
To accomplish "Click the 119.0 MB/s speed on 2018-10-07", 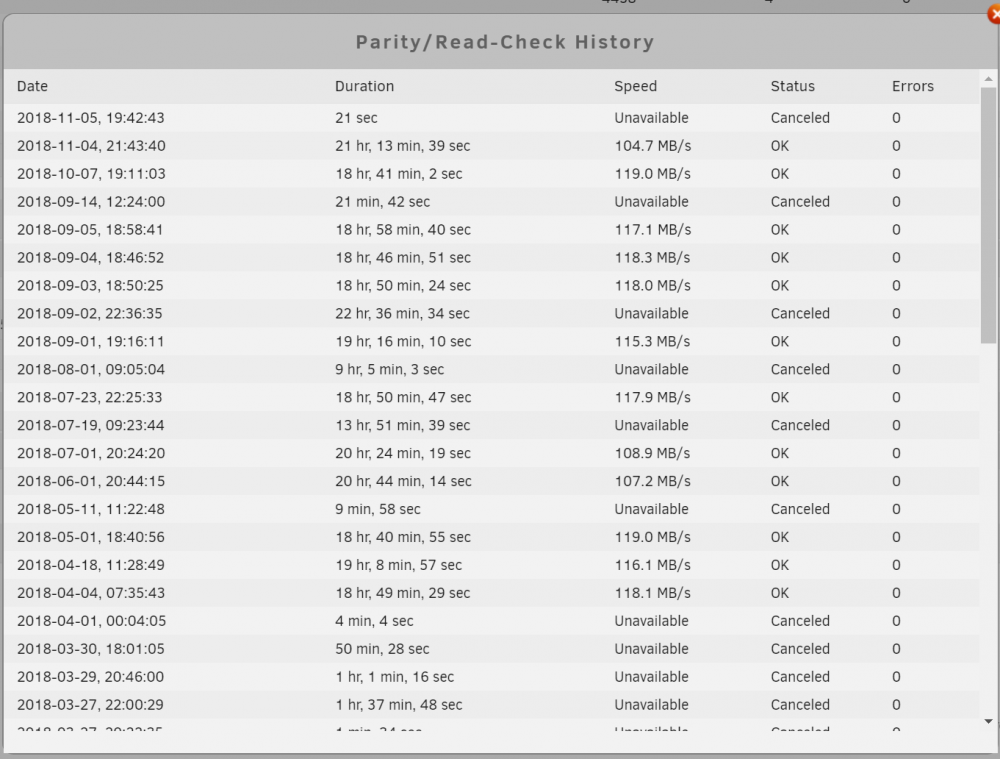I will [x=652, y=174].
